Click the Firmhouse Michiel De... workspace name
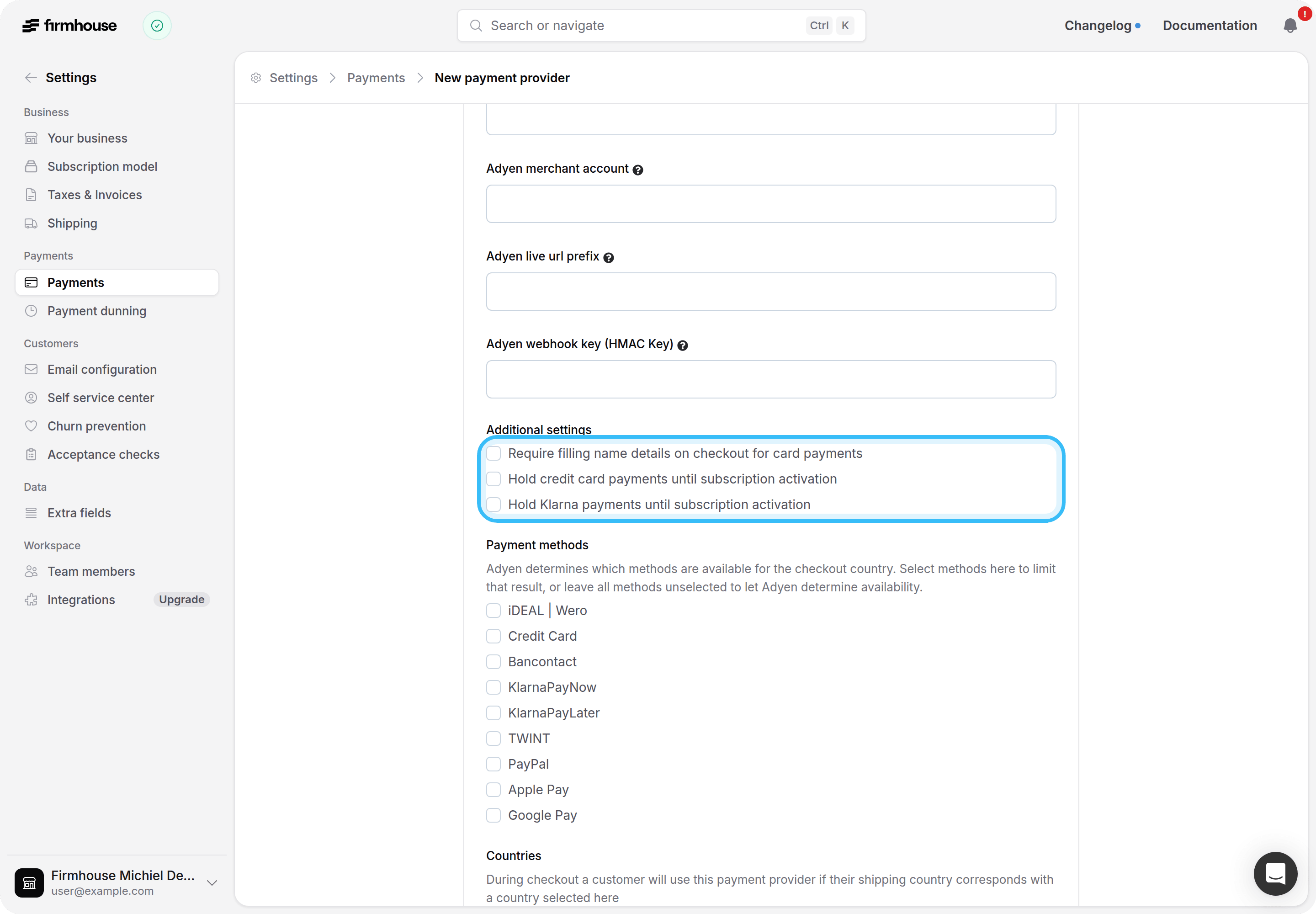The width and height of the screenshot is (1316, 914). 123,875
